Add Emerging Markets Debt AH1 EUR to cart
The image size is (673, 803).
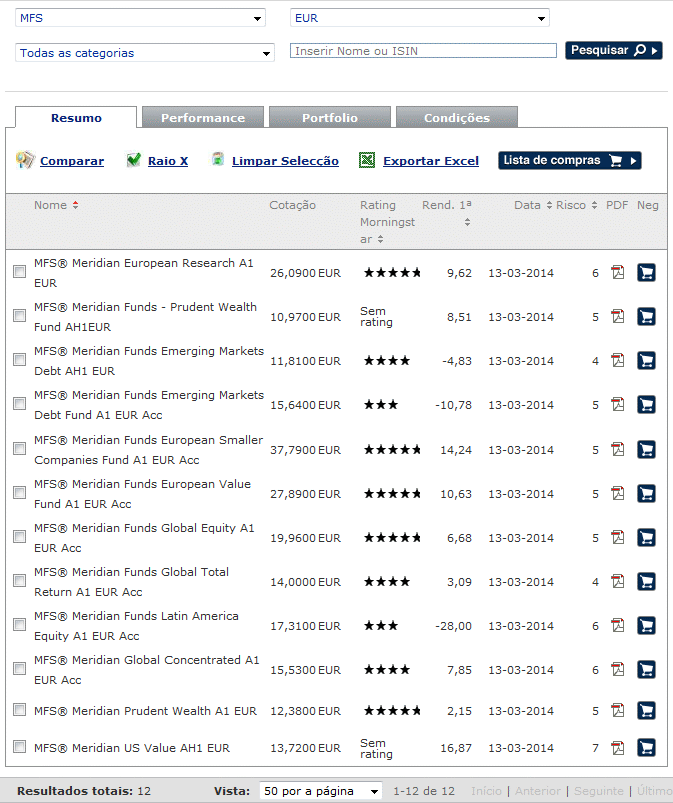coord(646,361)
